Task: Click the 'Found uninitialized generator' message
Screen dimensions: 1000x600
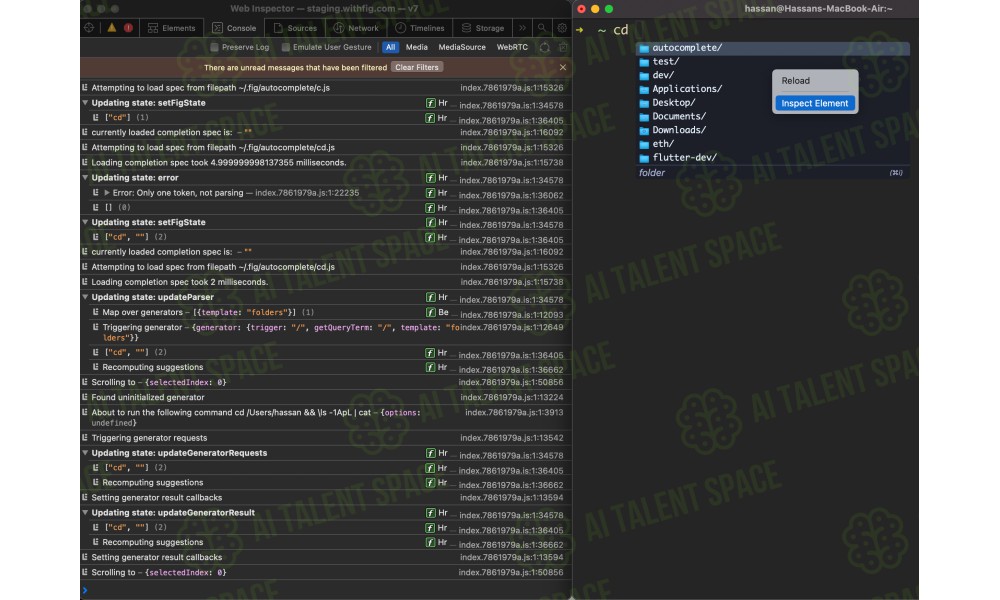Action: click(148, 397)
